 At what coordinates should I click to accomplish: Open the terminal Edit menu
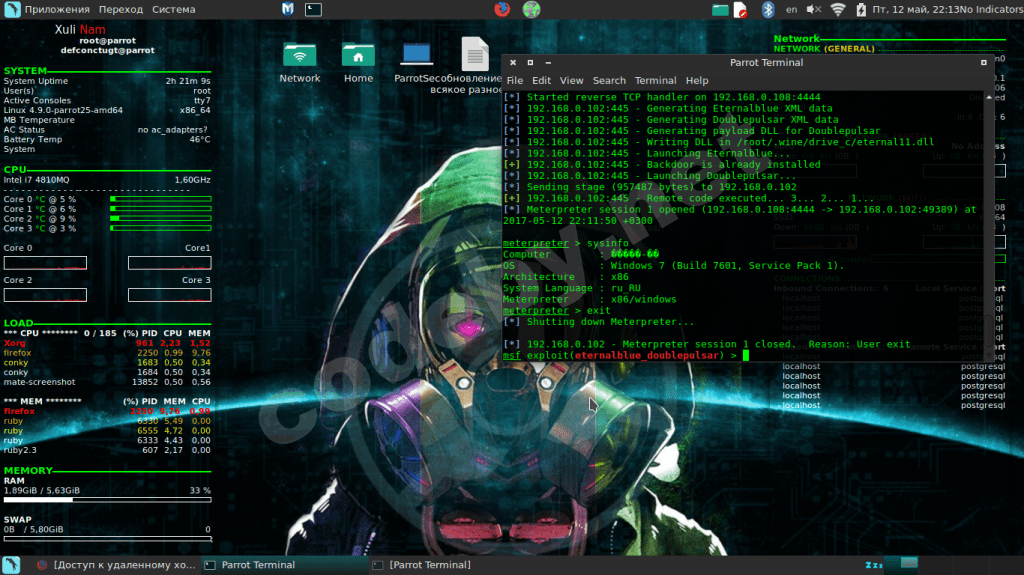pyautogui.click(x=541, y=80)
